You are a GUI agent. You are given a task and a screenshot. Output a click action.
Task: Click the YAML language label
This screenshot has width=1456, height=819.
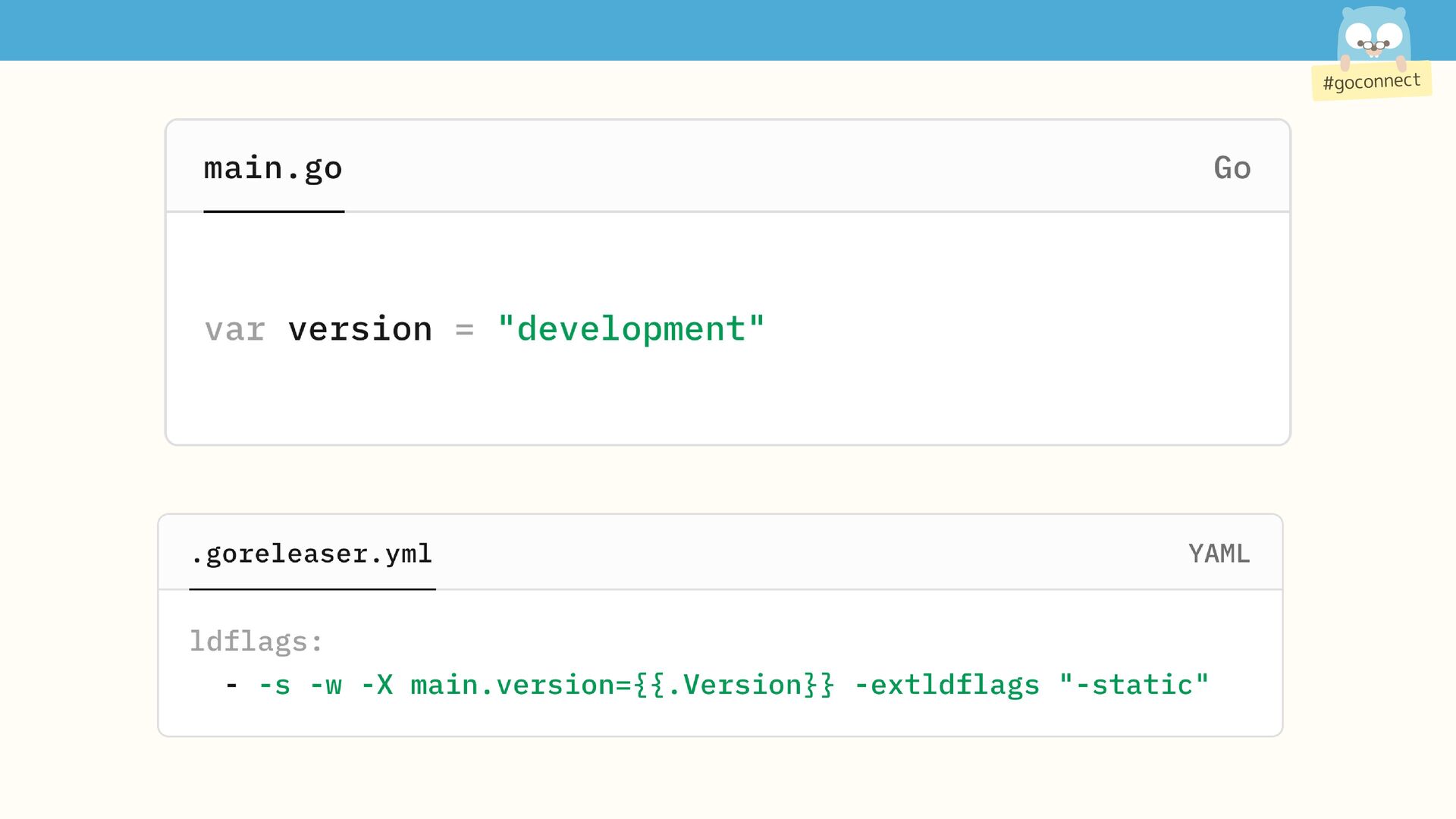(1219, 554)
